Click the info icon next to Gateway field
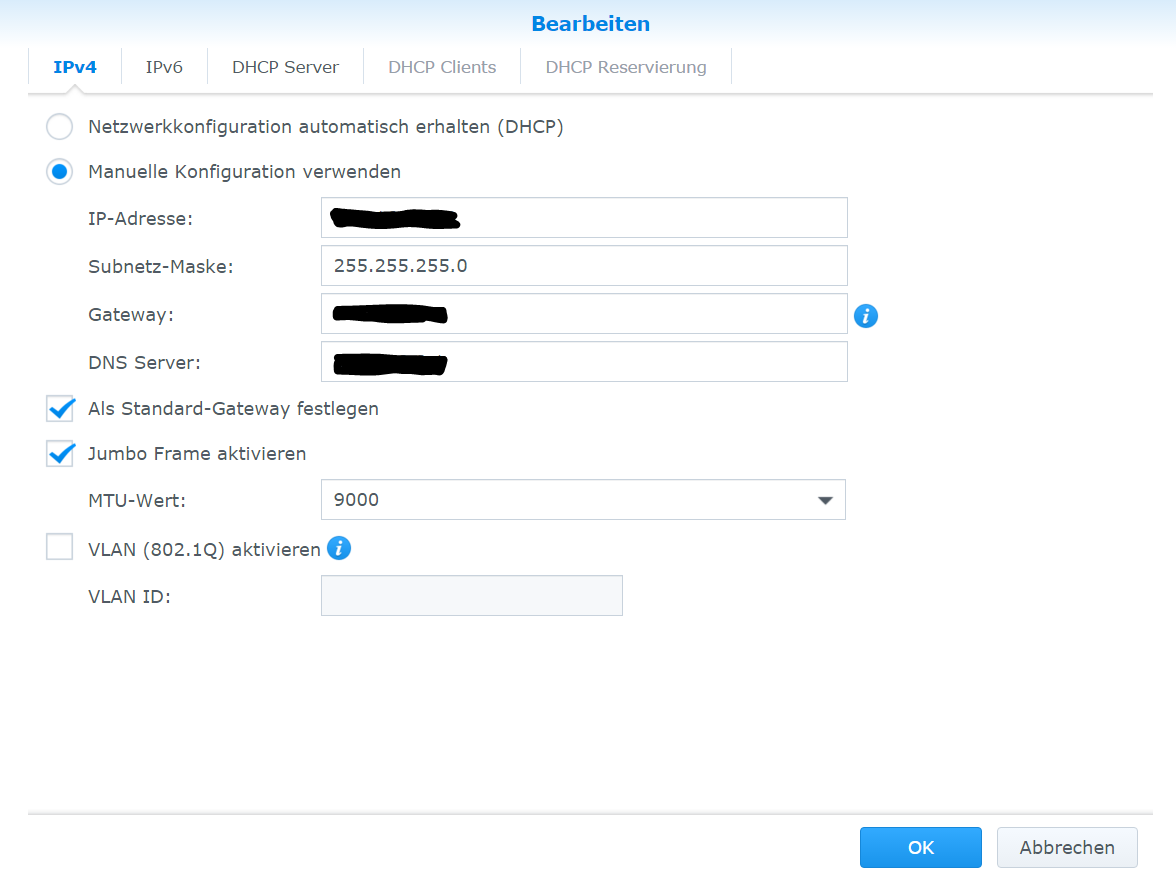Image resolution: width=1176 pixels, height=880 pixels. click(866, 316)
